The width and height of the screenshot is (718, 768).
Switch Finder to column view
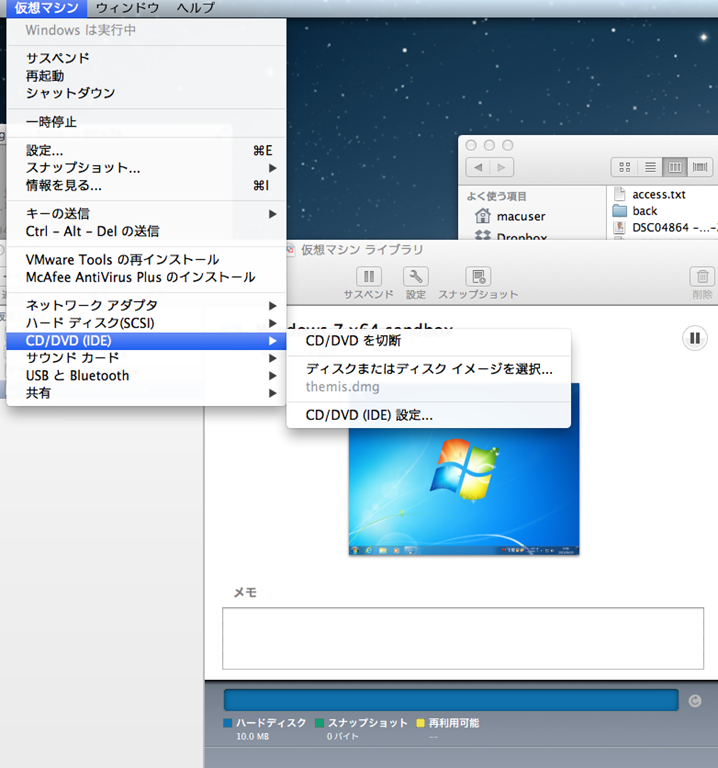point(675,168)
